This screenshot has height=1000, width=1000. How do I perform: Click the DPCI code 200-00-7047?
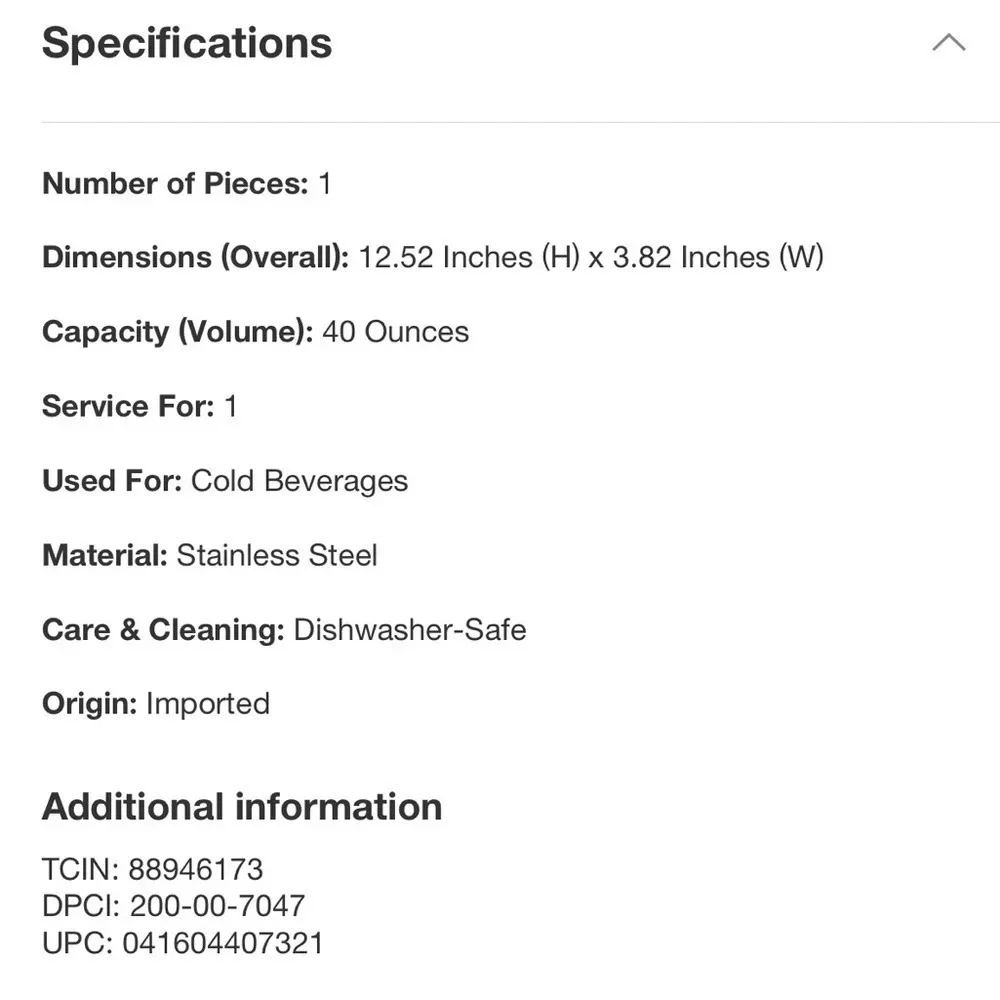click(216, 906)
